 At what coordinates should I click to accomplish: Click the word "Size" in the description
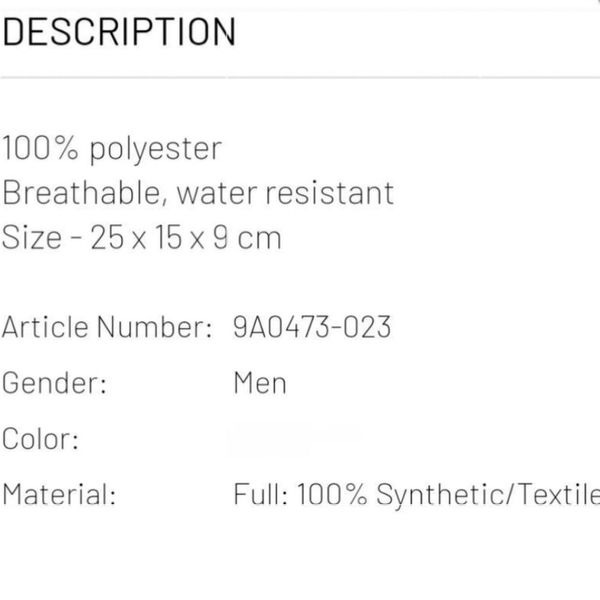pos(32,238)
